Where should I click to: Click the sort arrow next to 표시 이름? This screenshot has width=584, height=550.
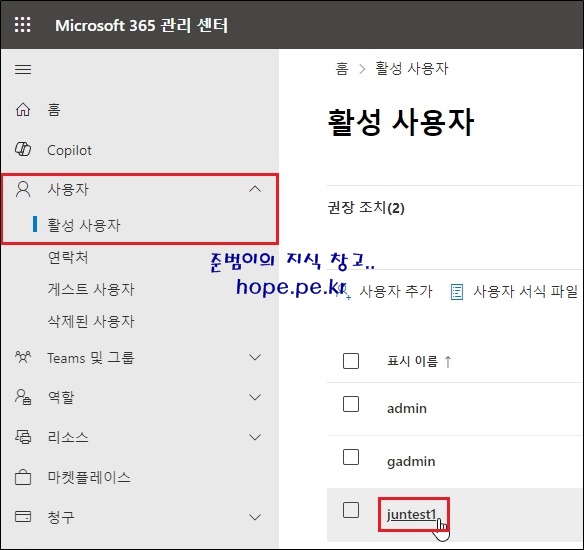[448, 361]
